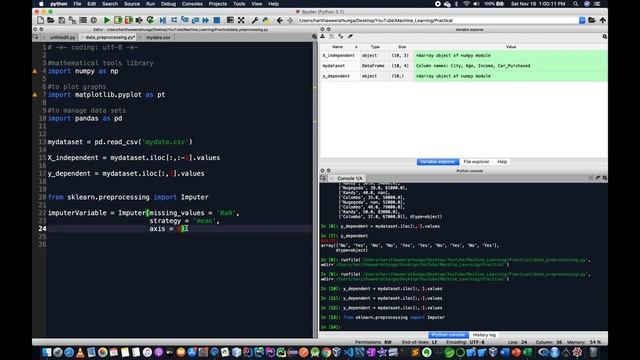Click the console clear/eraser pencil icon

coord(598,178)
